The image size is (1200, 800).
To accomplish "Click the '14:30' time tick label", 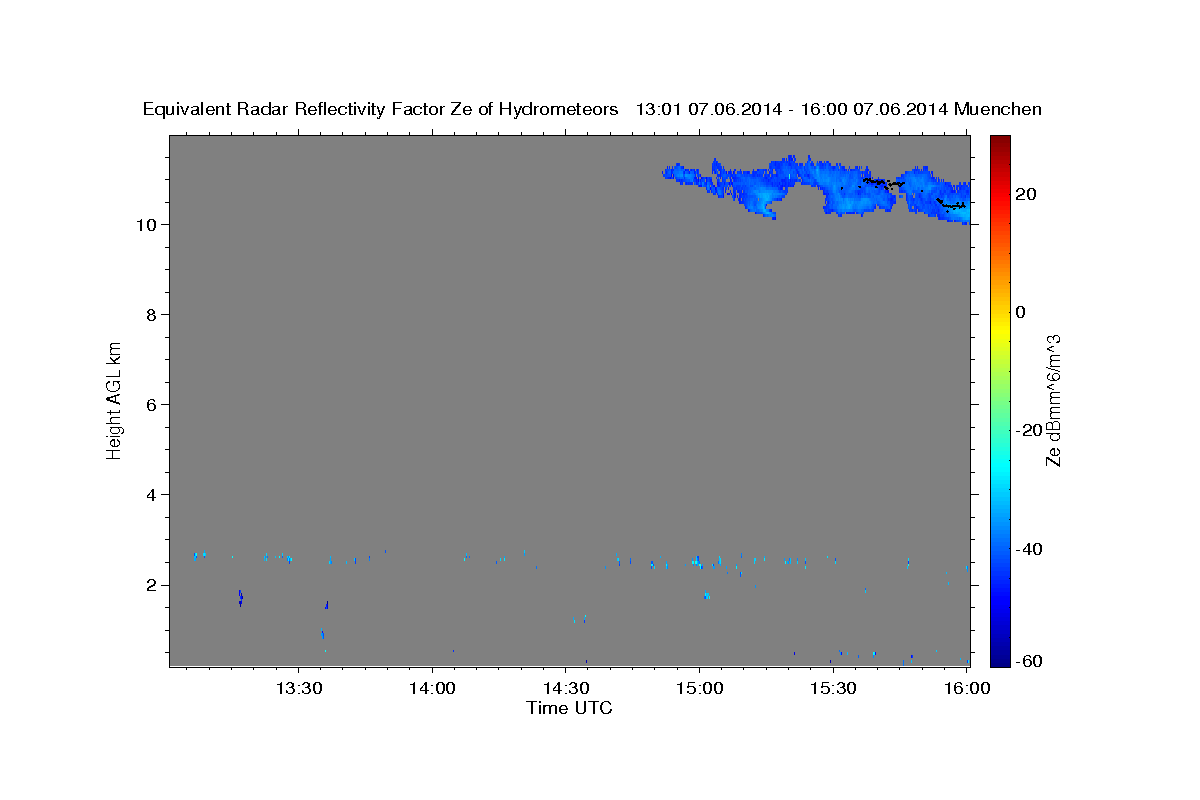I will [565, 688].
